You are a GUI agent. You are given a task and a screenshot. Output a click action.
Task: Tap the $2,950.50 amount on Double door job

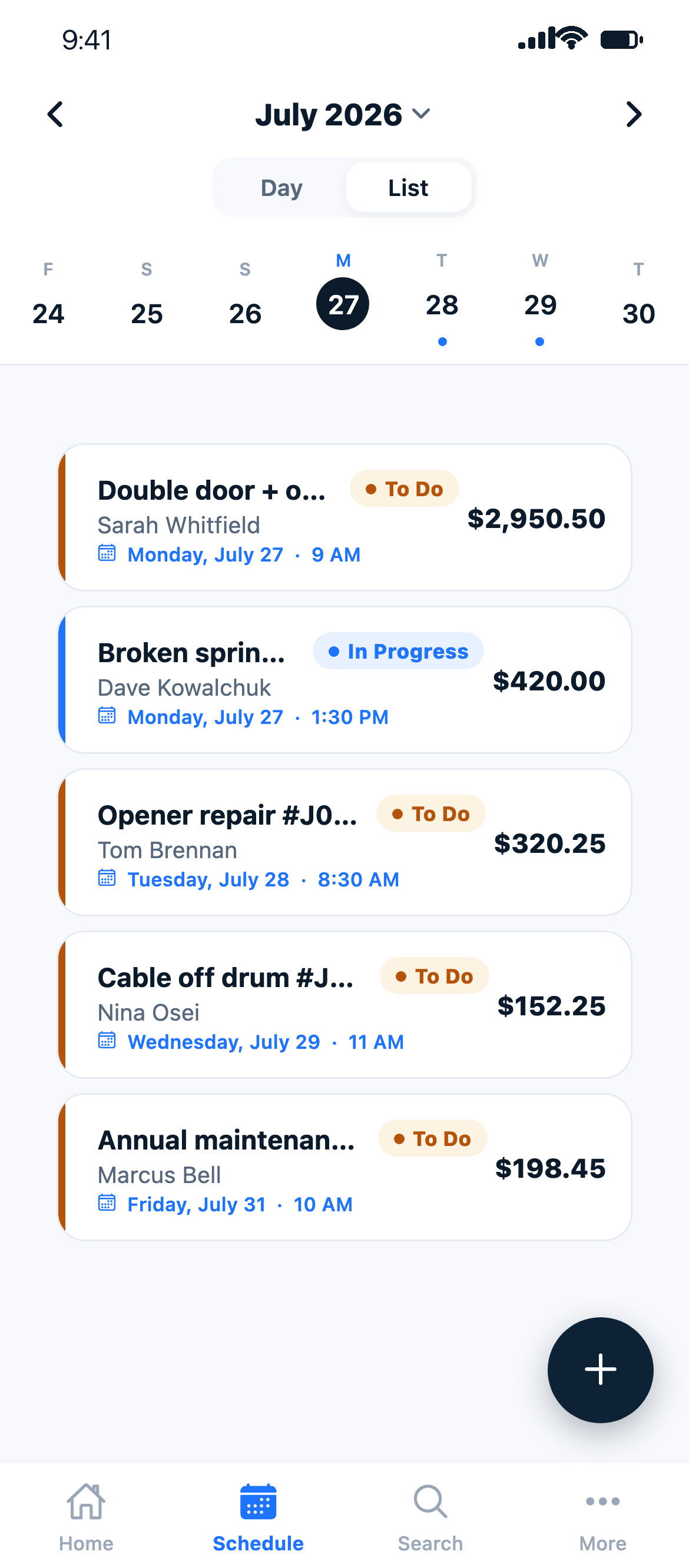pos(536,518)
